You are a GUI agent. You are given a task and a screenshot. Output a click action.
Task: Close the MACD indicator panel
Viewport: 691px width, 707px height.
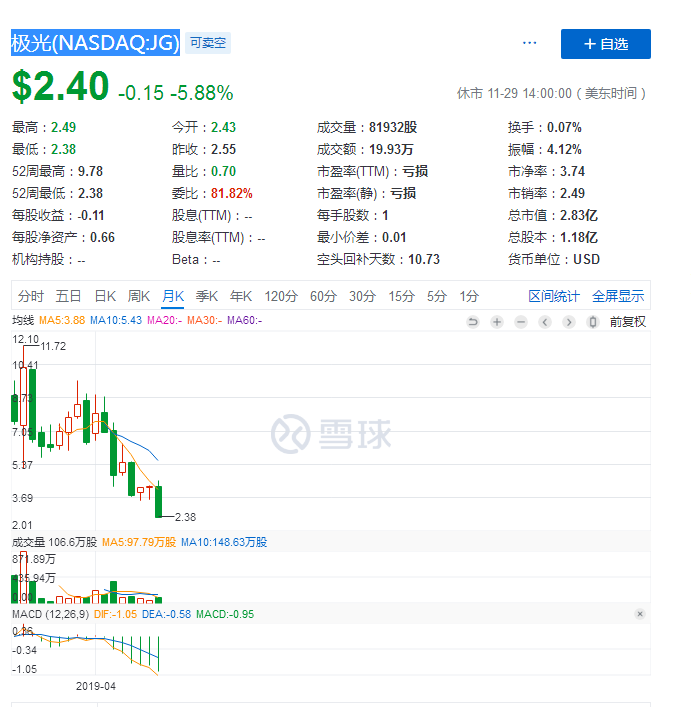point(640,614)
